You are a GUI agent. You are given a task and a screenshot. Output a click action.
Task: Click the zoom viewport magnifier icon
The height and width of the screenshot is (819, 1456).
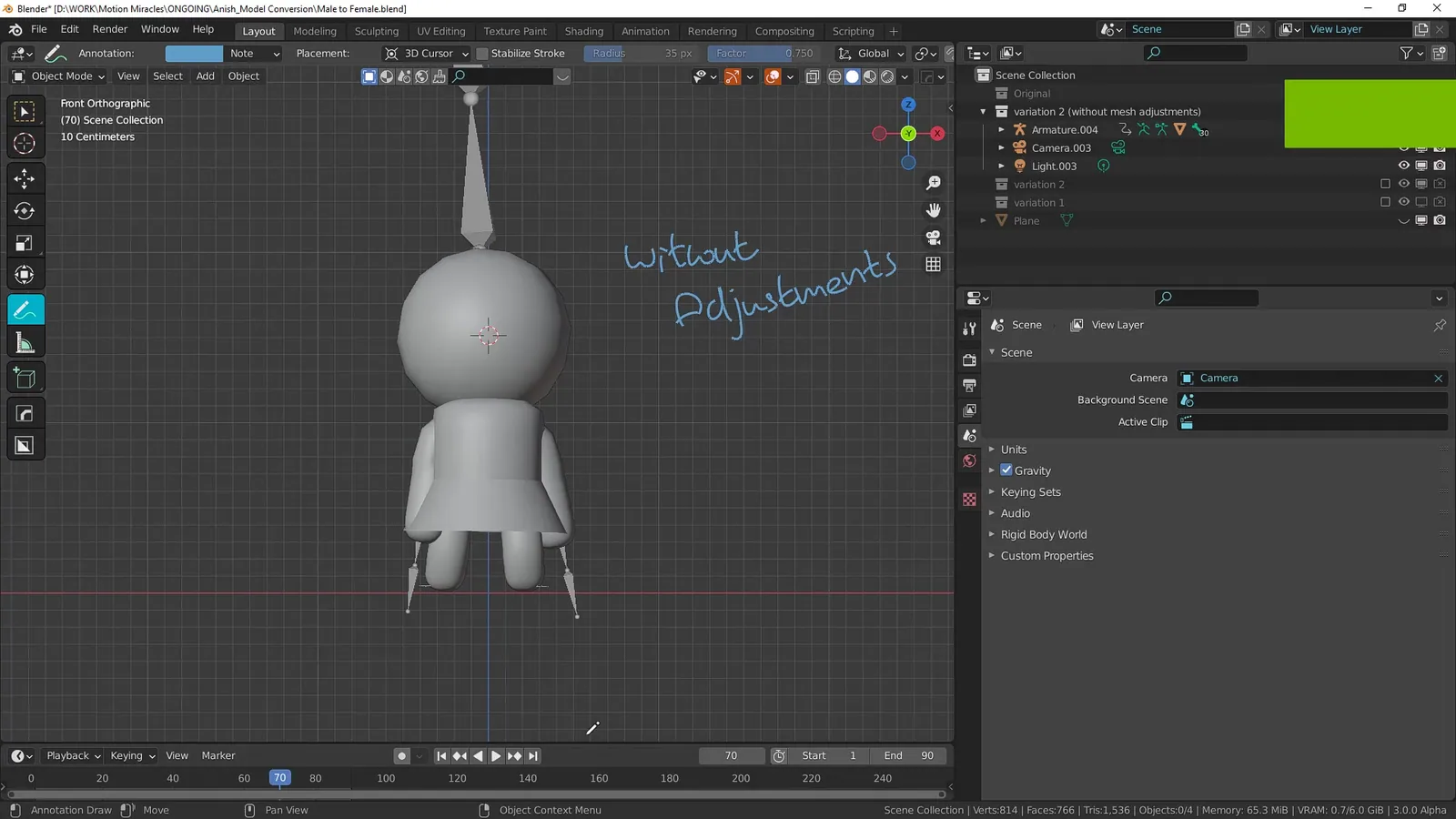[x=933, y=183]
